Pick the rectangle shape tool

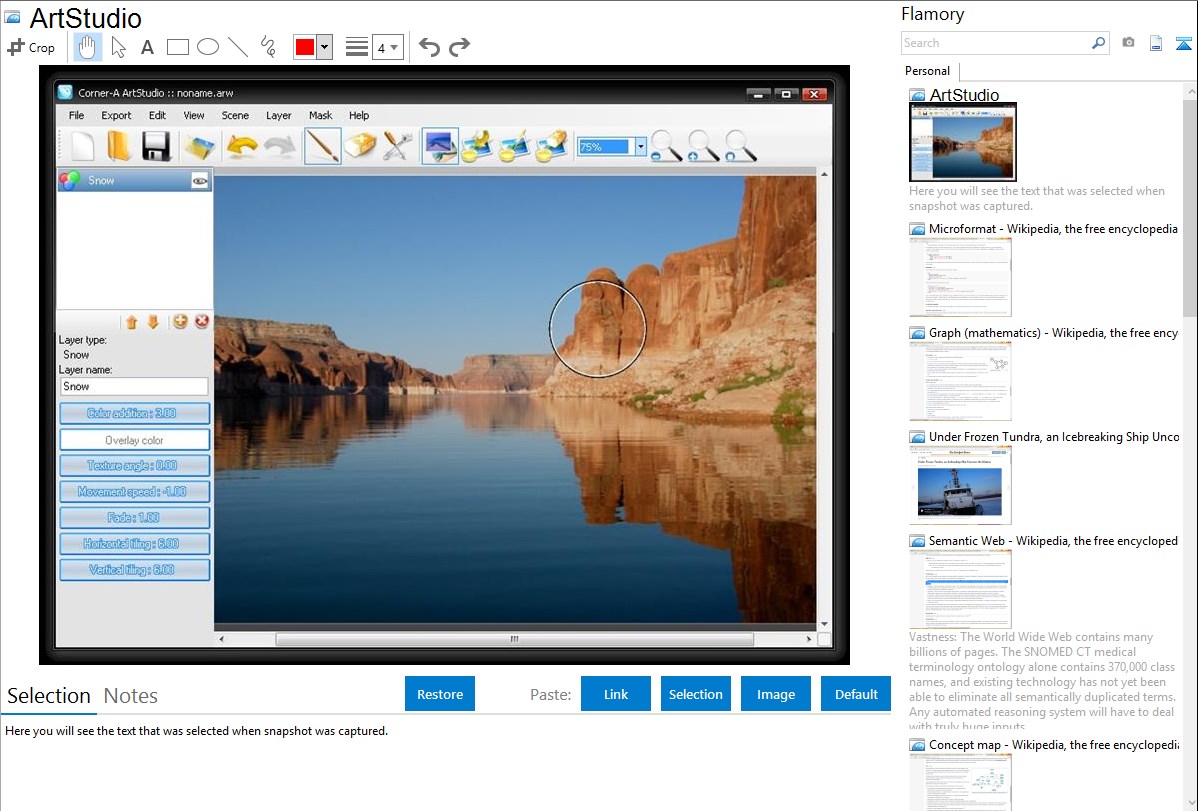click(178, 47)
